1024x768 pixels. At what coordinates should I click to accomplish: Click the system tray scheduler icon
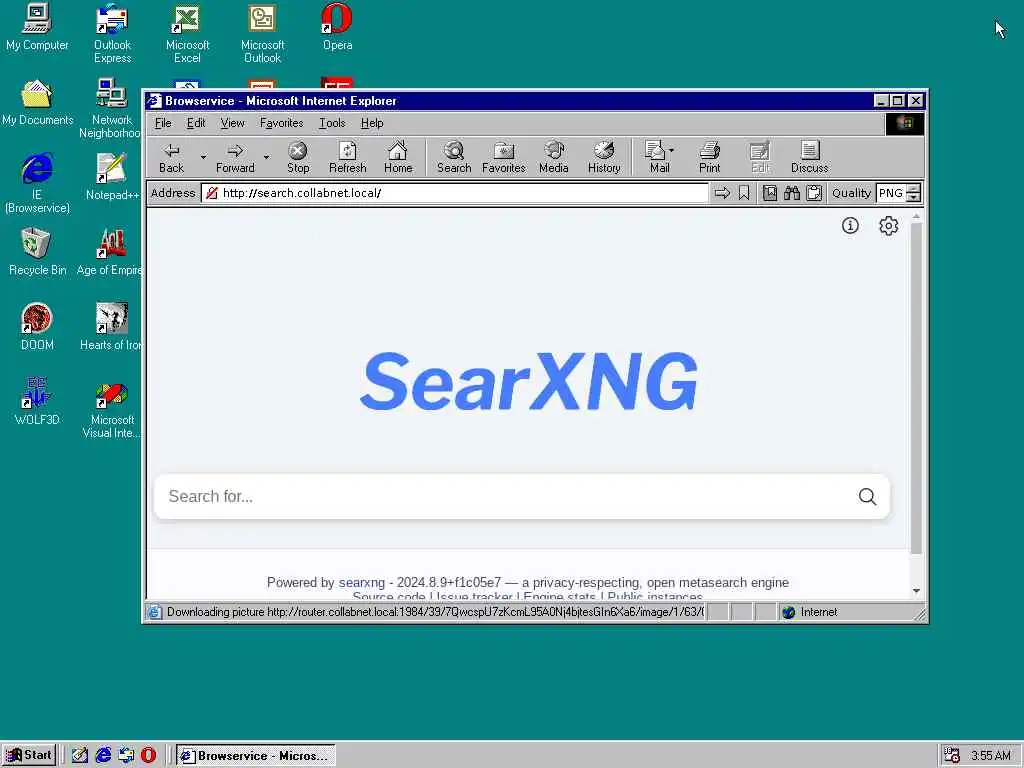click(x=952, y=756)
